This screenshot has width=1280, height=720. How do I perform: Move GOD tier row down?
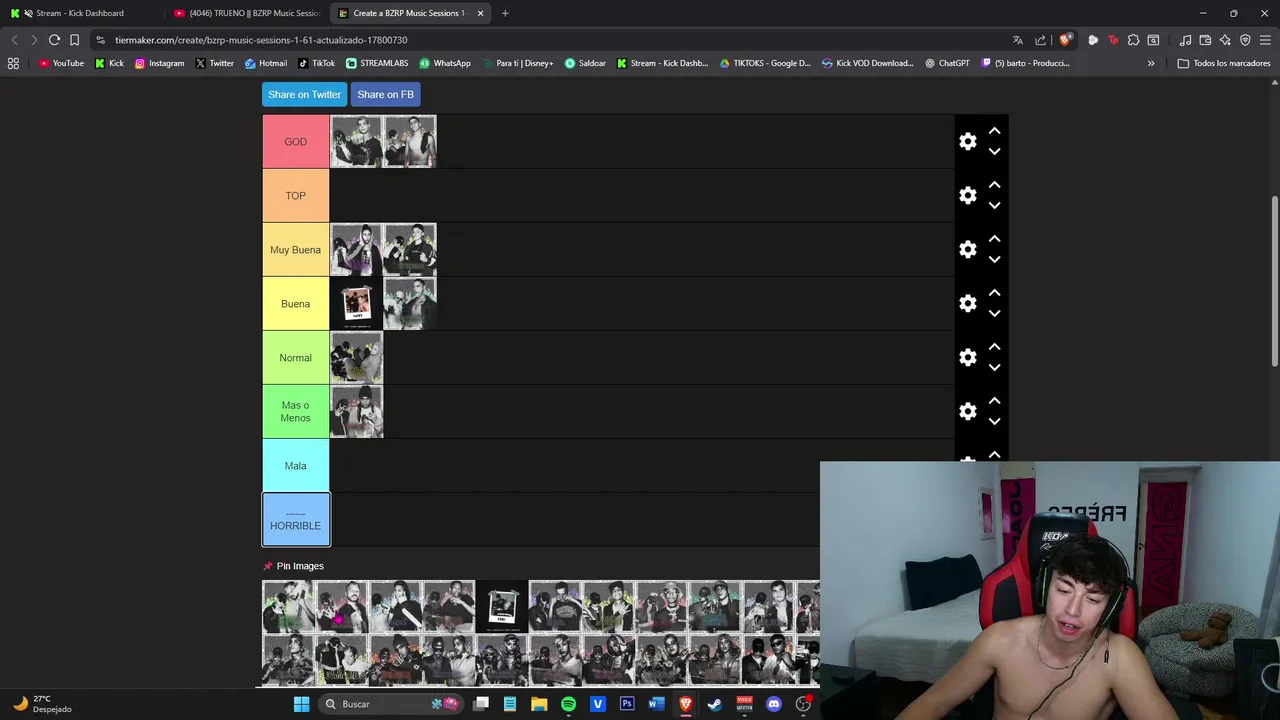pyautogui.click(x=994, y=152)
